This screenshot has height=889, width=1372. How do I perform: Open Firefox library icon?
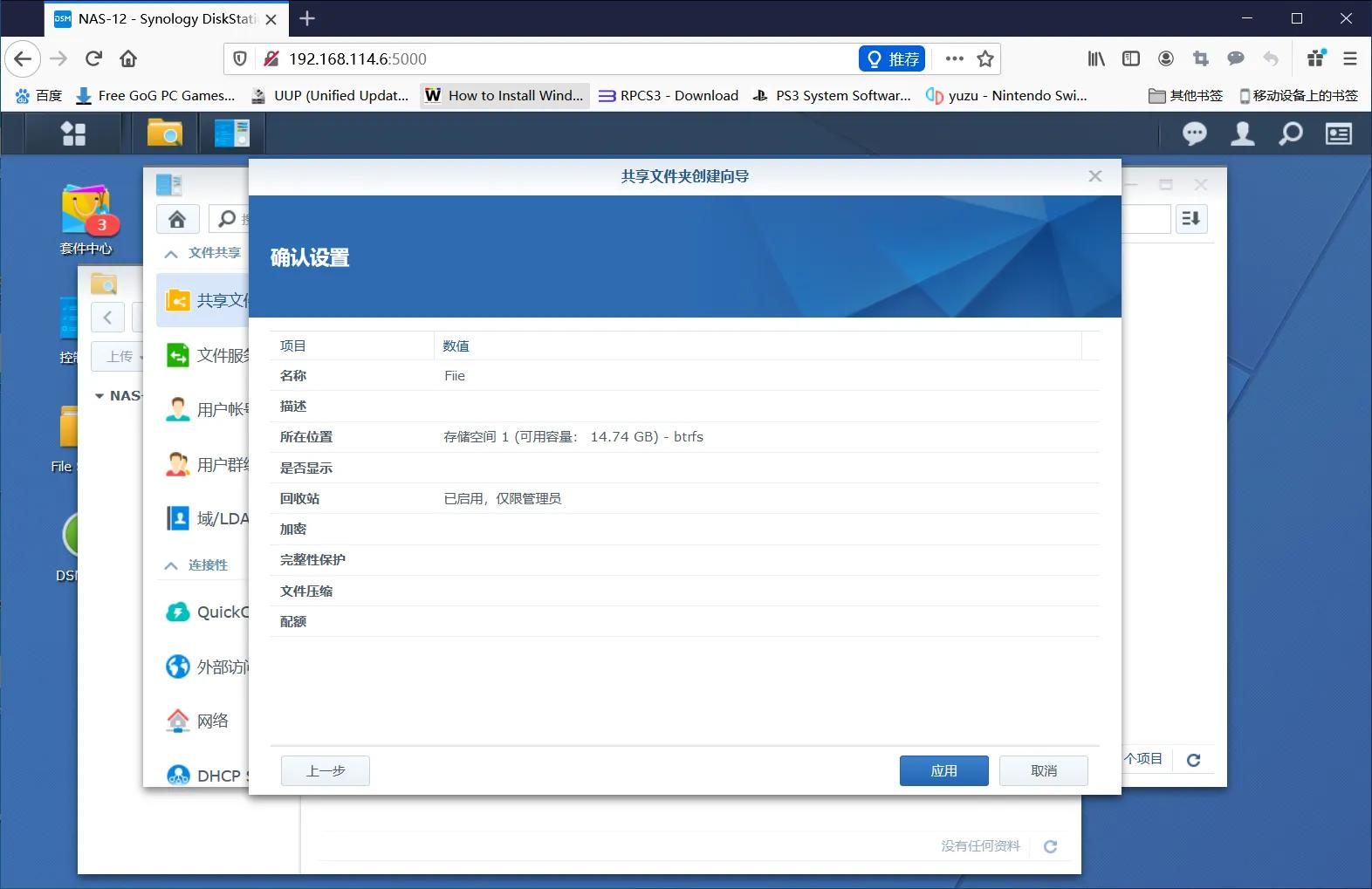click(x=1096, y=58)
